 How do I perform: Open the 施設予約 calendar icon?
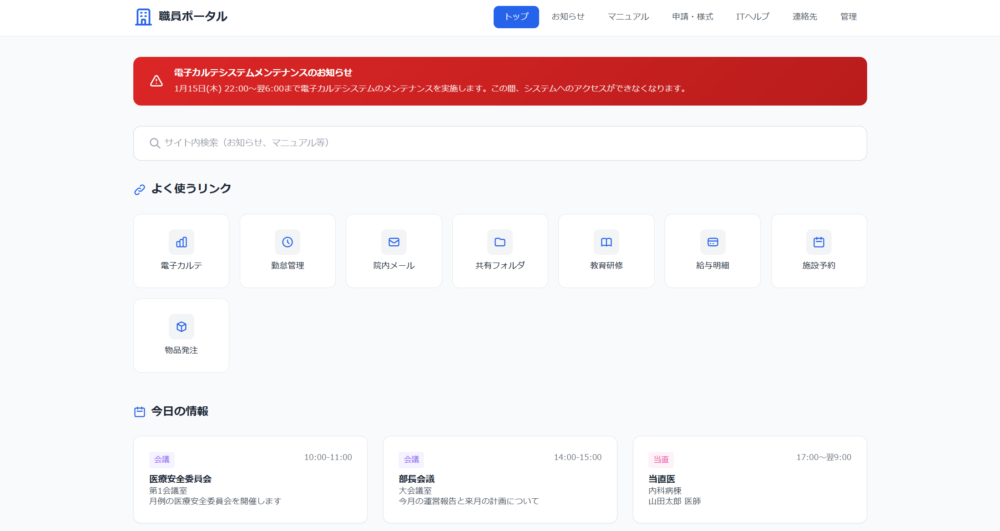tap(818, 242)
